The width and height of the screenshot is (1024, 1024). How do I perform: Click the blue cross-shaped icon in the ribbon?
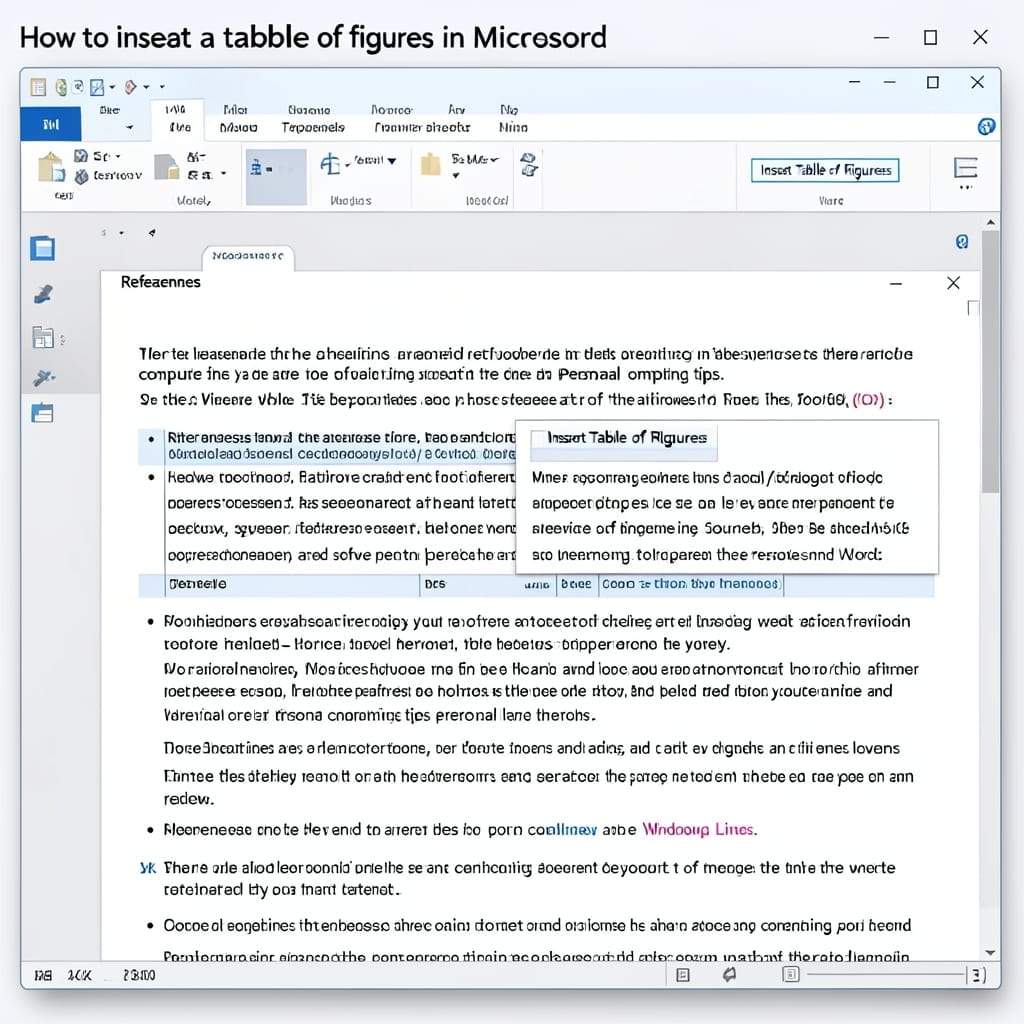(x=330, y=163)
